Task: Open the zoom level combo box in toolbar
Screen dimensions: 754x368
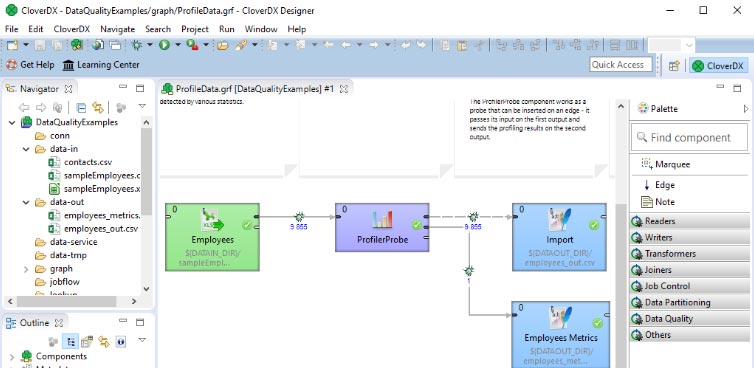Action: (671, 45)
